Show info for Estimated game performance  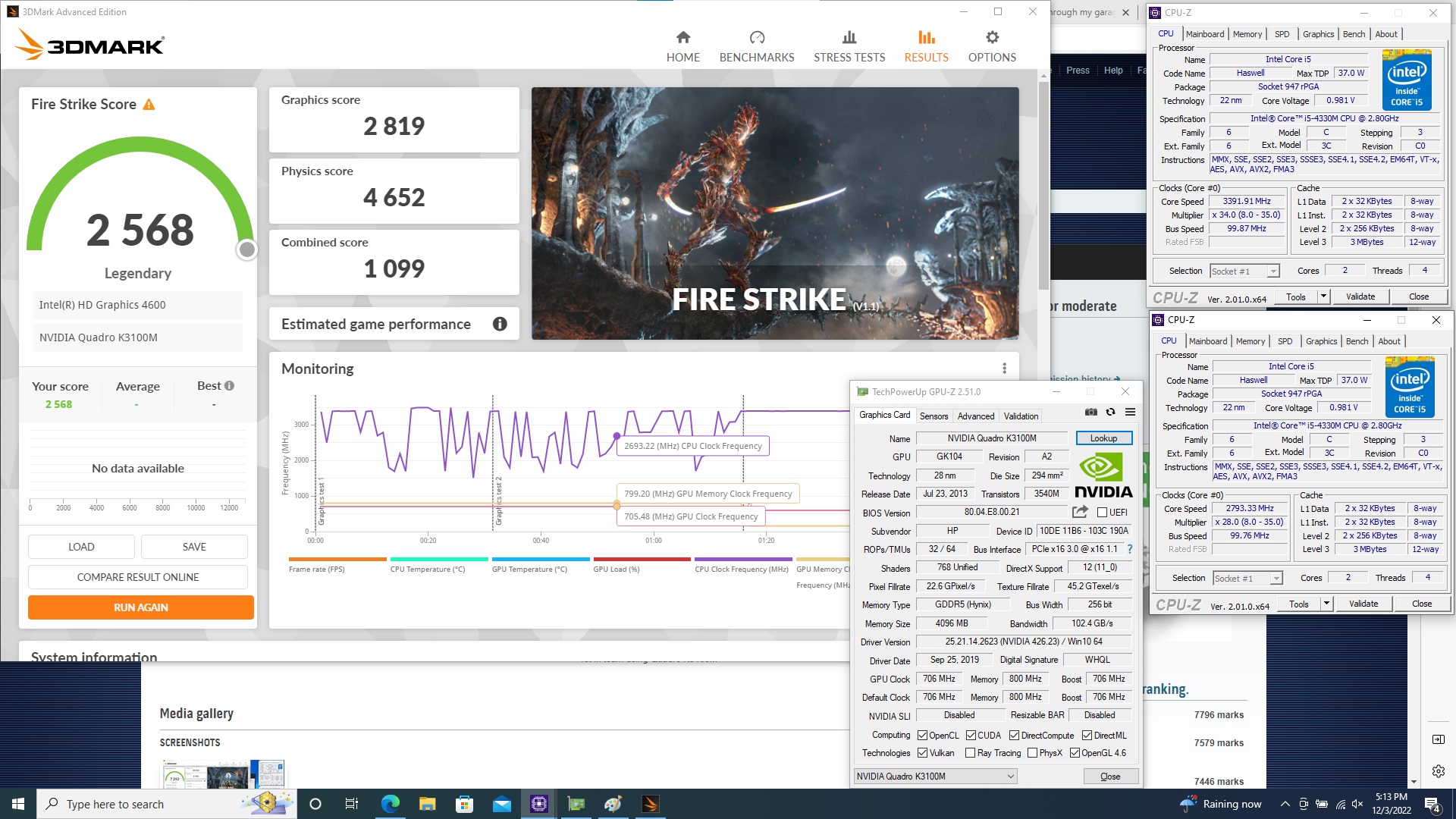tap(500, 324)
